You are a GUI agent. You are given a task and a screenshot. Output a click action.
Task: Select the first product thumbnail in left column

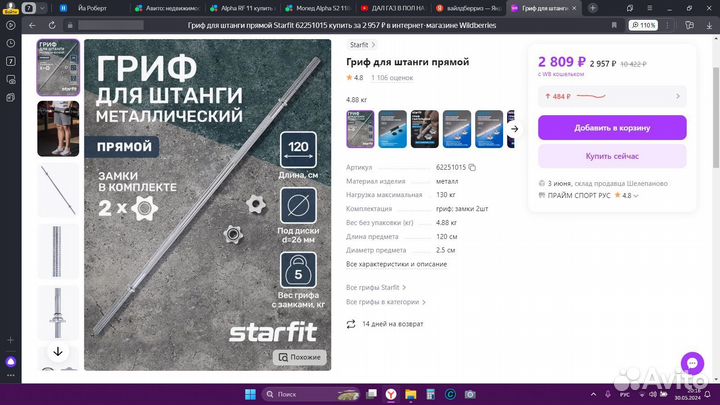pyautogui.click(x=58, y=68)
